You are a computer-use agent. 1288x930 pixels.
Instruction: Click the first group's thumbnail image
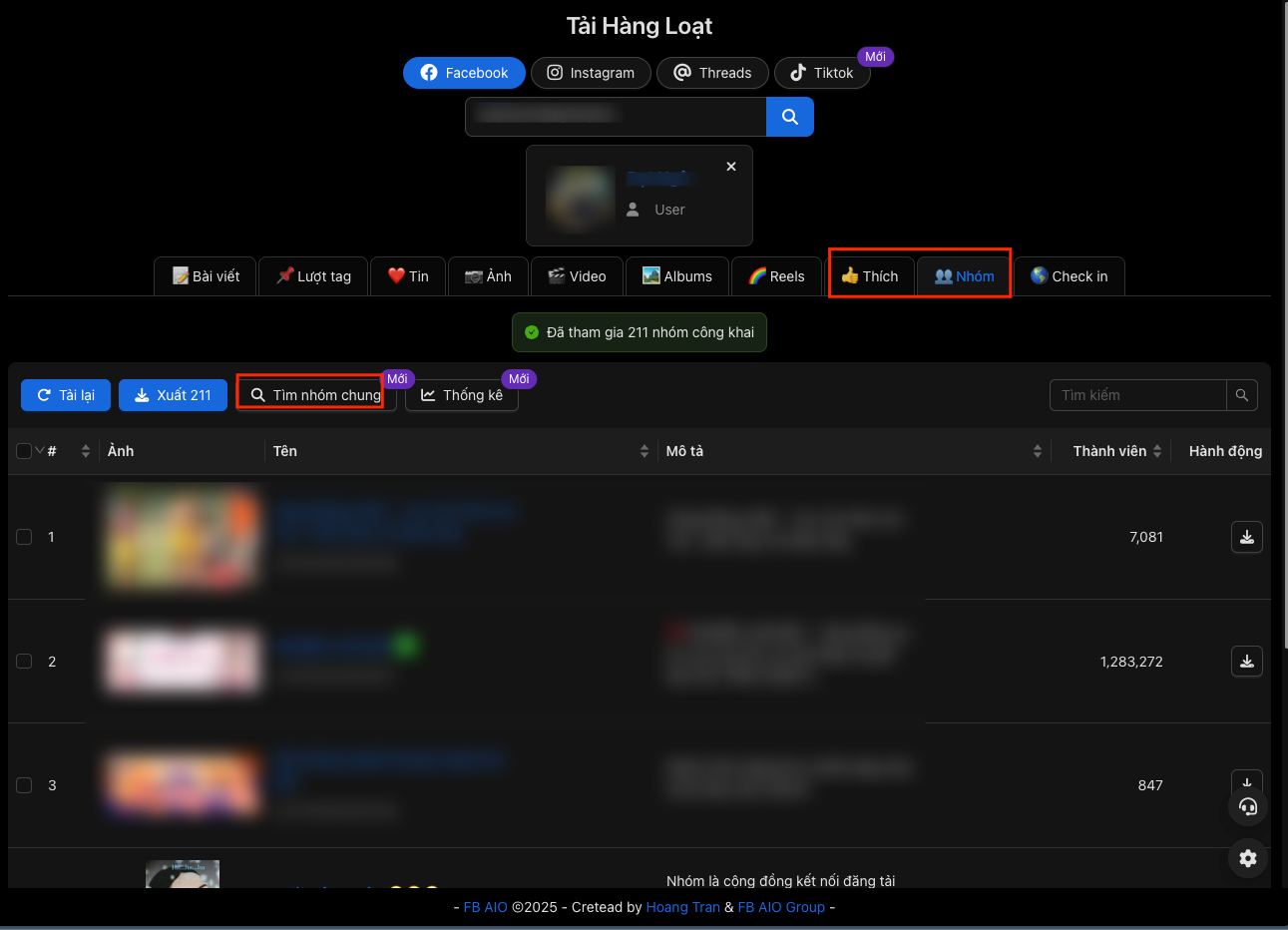coord(182,537)
